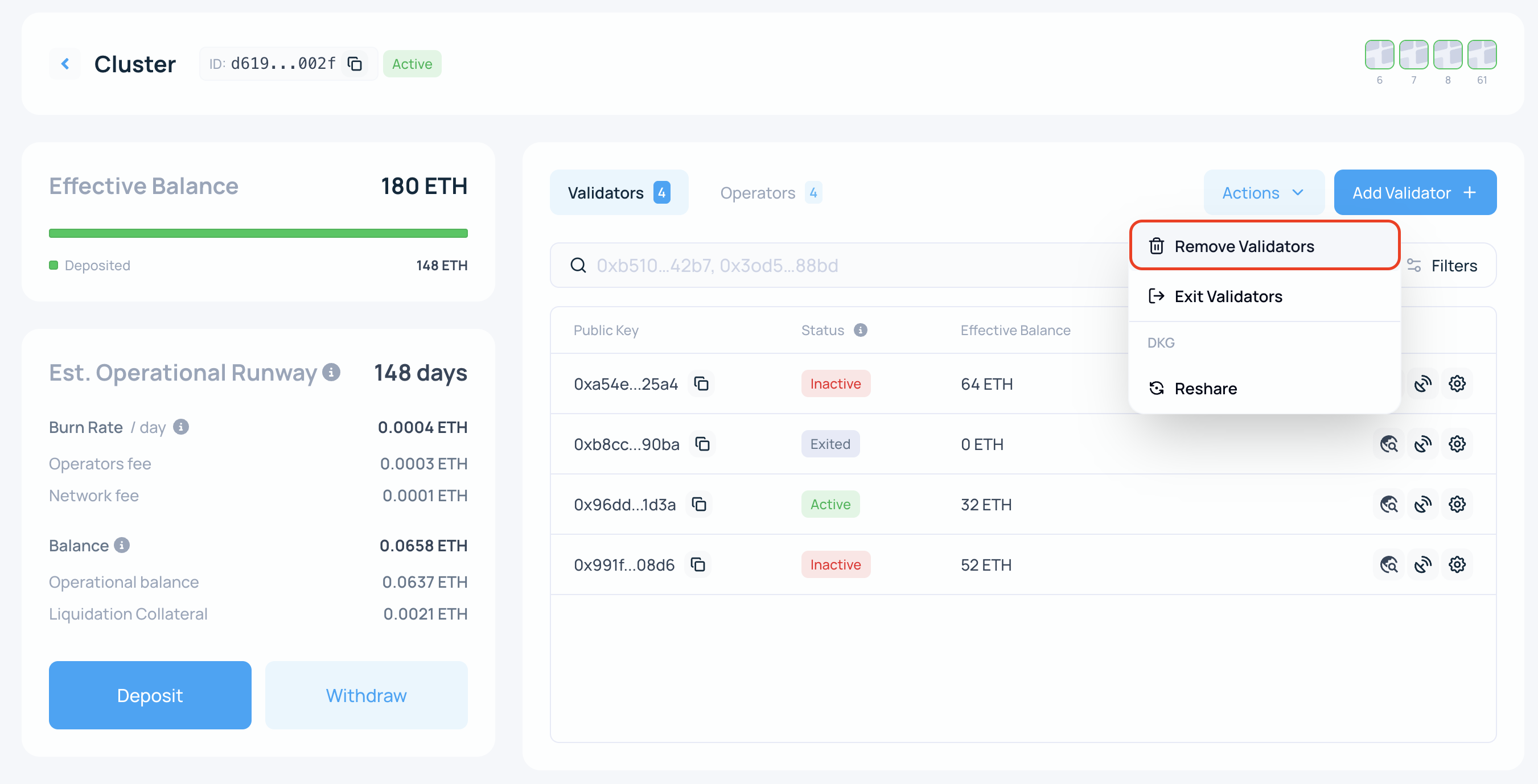Open the Actions dropdown
1538x784 pixels.
coord(1264,192)
